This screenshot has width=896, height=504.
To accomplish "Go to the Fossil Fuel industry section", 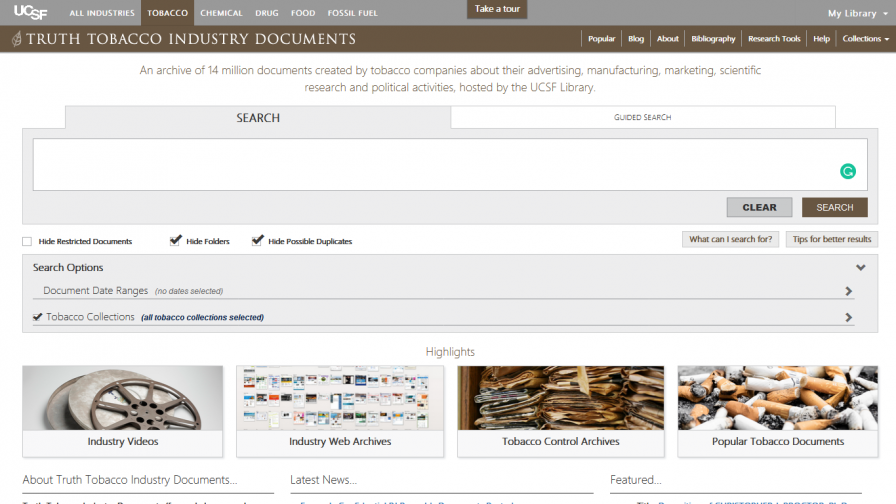I will (x=353, y=13).
